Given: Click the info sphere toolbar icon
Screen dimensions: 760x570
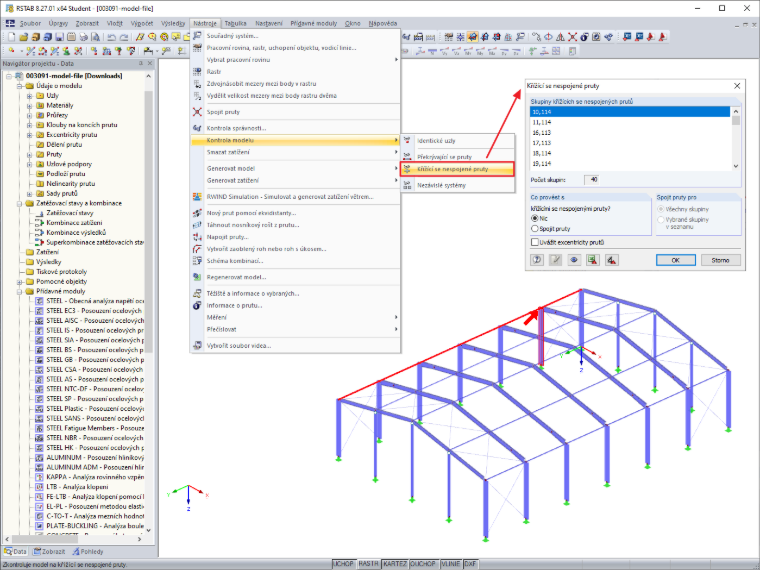Looking at the screenshot, I should point(585,37).
